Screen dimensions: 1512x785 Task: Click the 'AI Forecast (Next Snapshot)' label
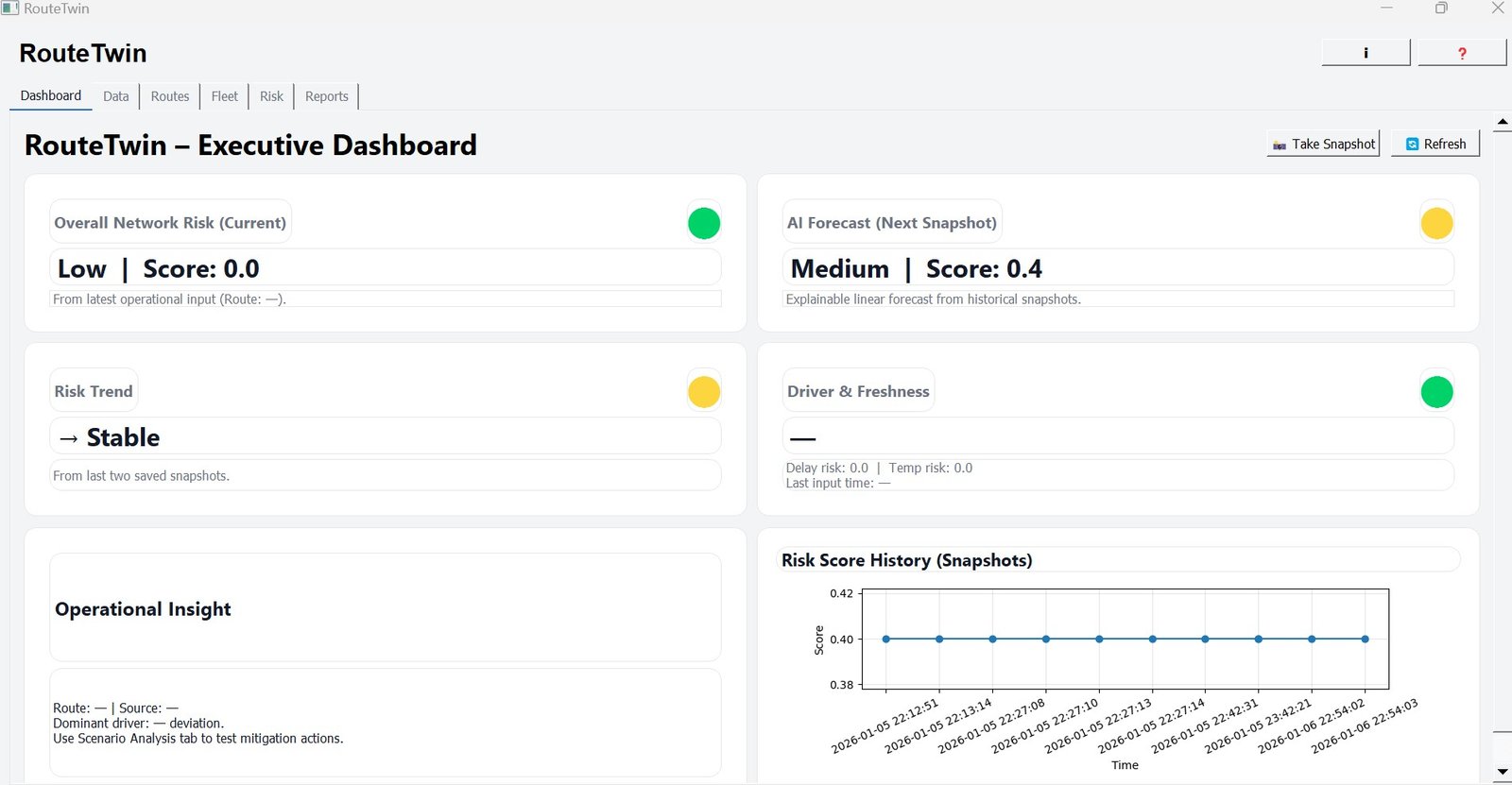(x=892, y=223)
